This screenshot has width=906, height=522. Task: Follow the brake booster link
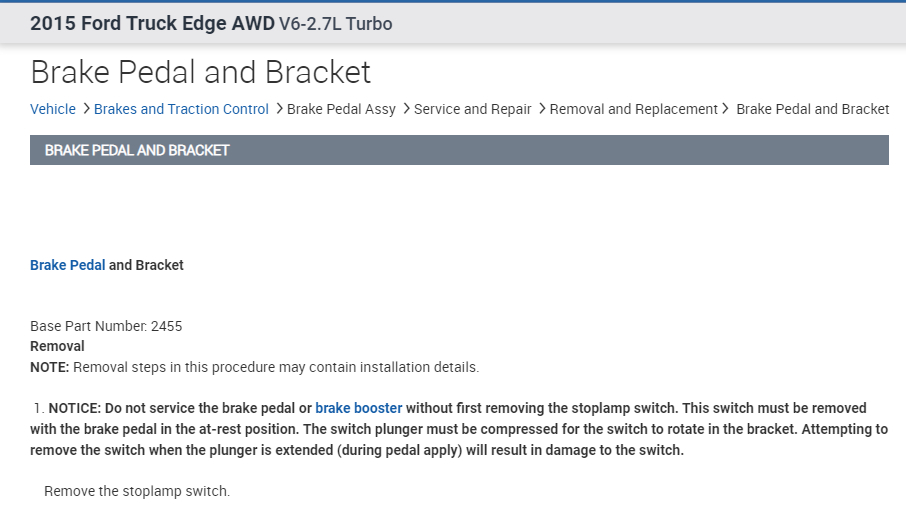(x=358, y=408)
